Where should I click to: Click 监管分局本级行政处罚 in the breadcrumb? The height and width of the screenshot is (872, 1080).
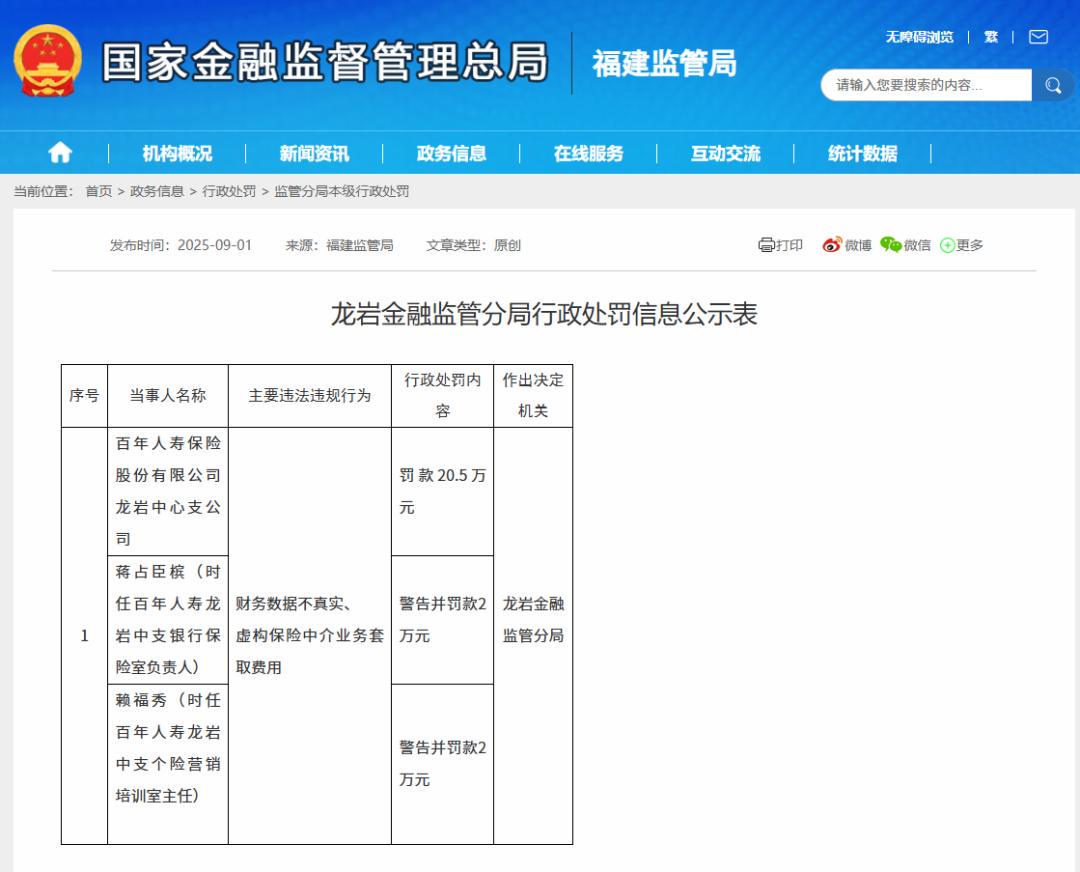[342, 191]
